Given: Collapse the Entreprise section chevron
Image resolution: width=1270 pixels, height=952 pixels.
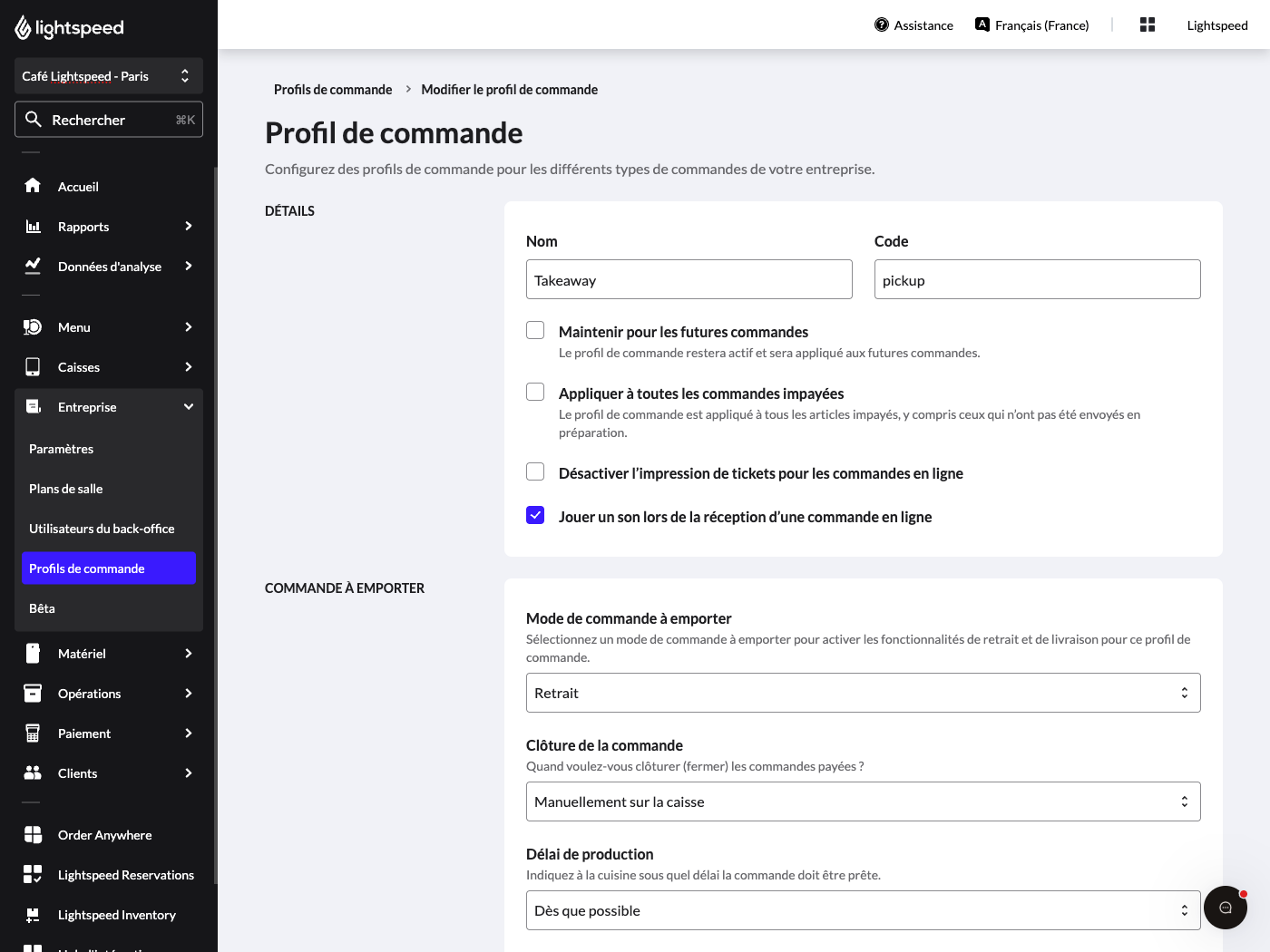Looking at the screenshot, I should pos(189,406).
